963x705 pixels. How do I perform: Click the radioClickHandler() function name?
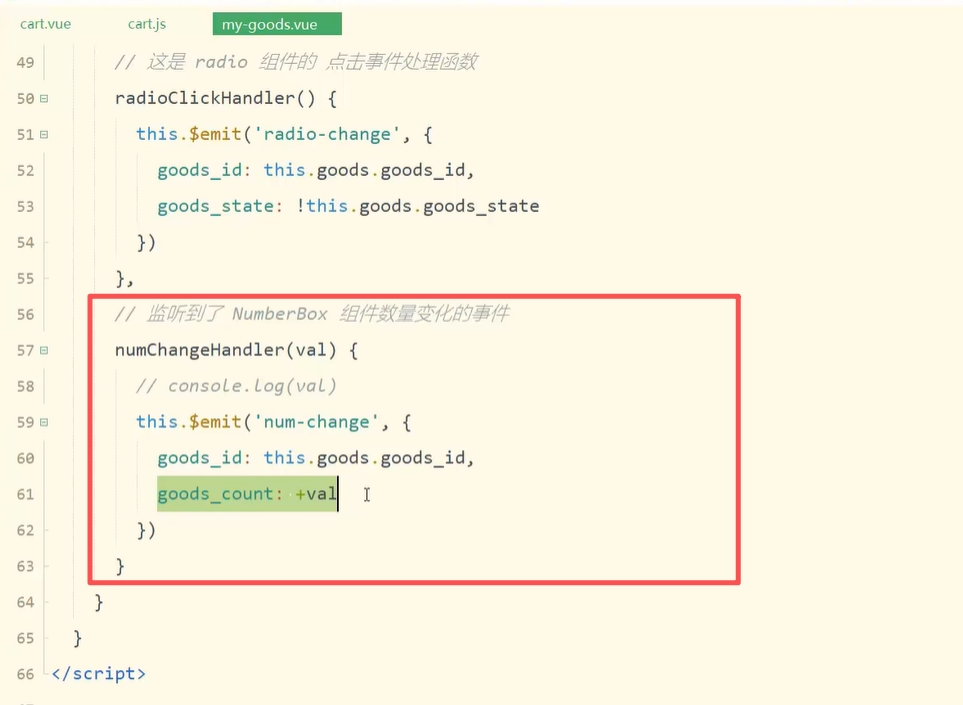pyautogui.click(x=215, y=98)
